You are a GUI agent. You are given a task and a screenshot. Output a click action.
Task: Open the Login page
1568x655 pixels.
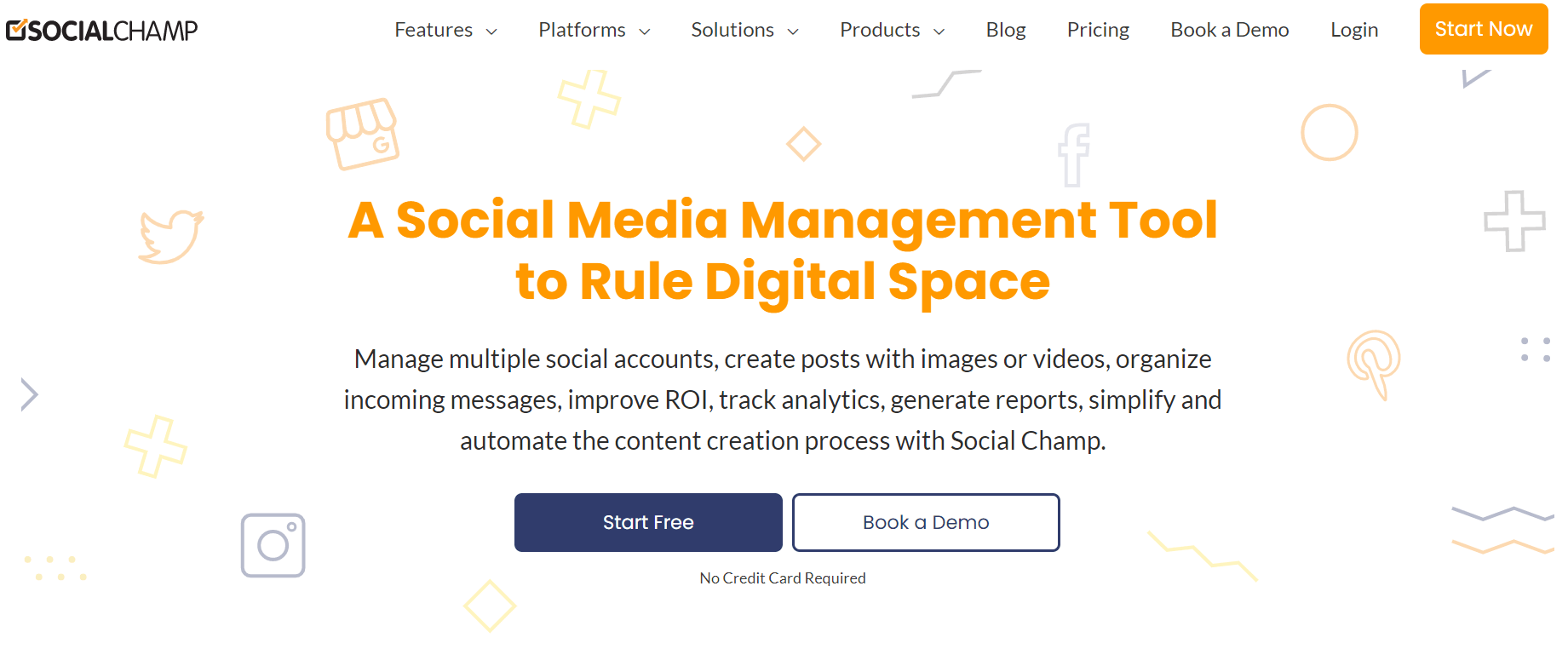pos(1354,30)
